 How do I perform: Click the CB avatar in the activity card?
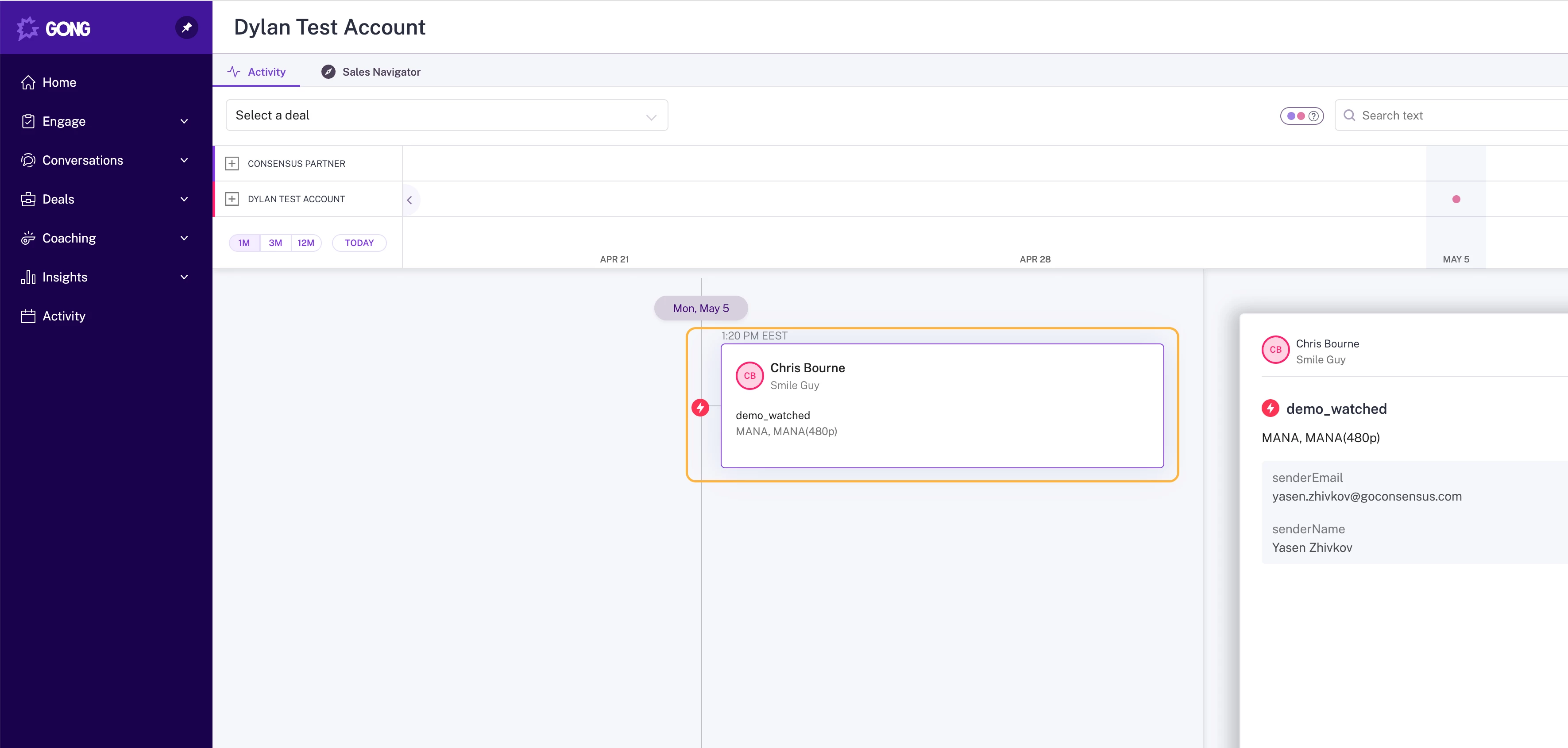(750, 375)
